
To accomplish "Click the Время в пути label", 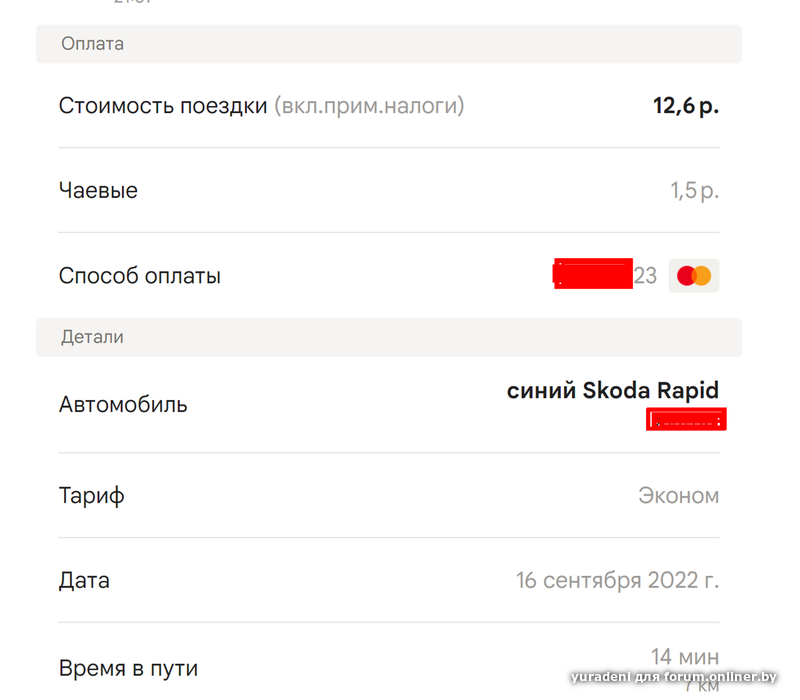I will point(128,669).
